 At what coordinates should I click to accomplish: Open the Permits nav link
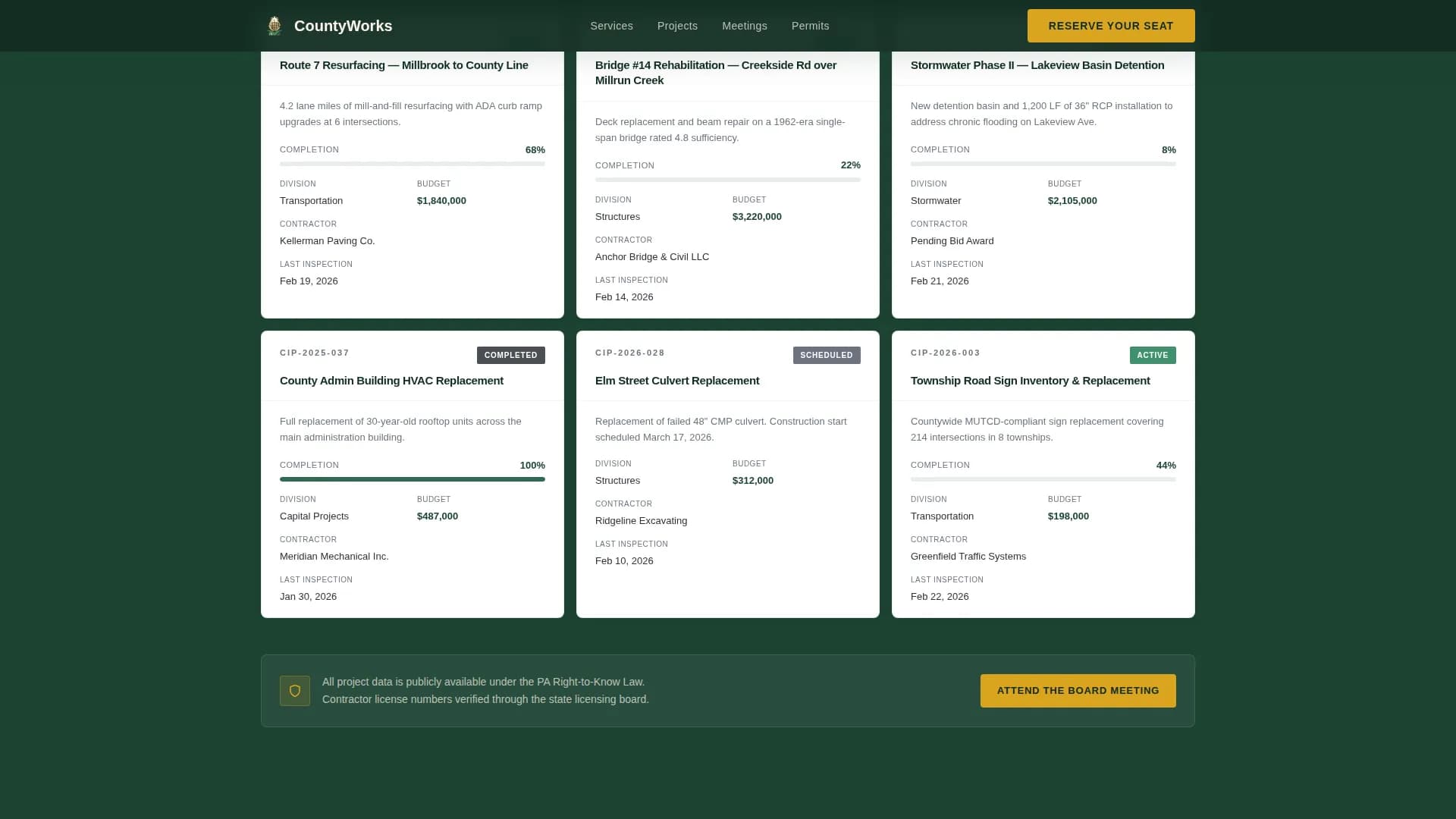(x=810, y=26)
